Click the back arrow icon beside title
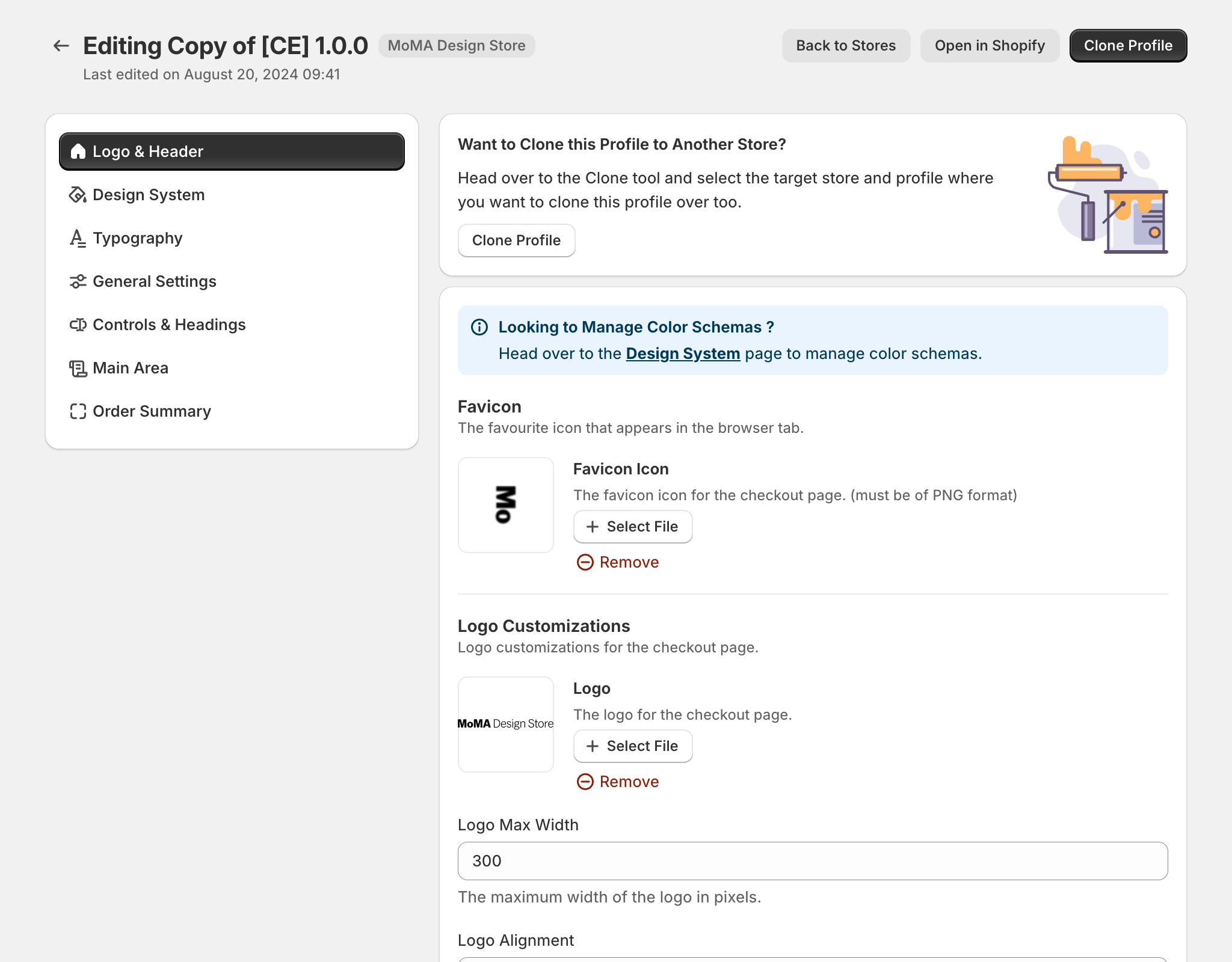Image resolution: width=1232 pixels, height=962 pixels. [x=61, y=46]
